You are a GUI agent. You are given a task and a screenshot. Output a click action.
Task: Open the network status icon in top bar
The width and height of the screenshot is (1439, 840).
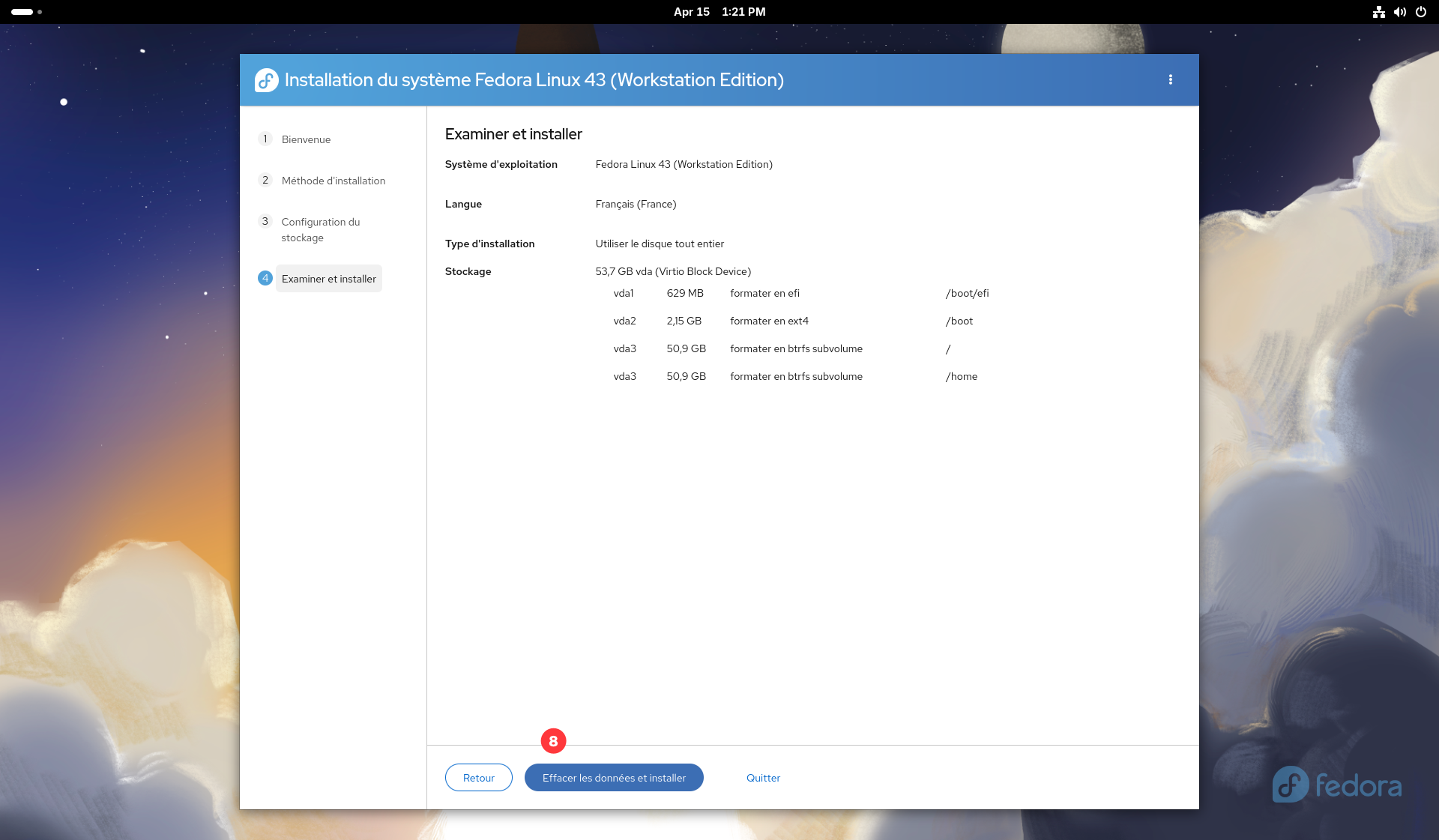1378,12
